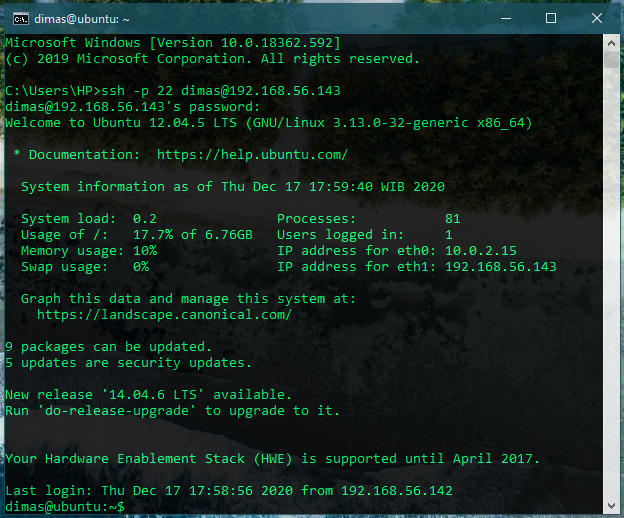This screenshot has width=624, height=518.
Task: Minimize the terminal window
Action: (x=504, y=18)
